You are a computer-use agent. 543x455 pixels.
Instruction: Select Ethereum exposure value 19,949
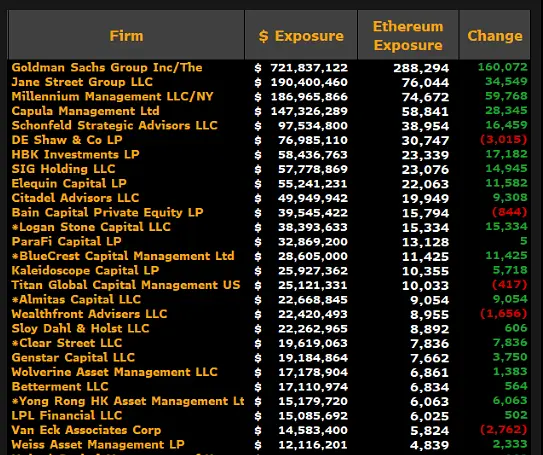425,198
